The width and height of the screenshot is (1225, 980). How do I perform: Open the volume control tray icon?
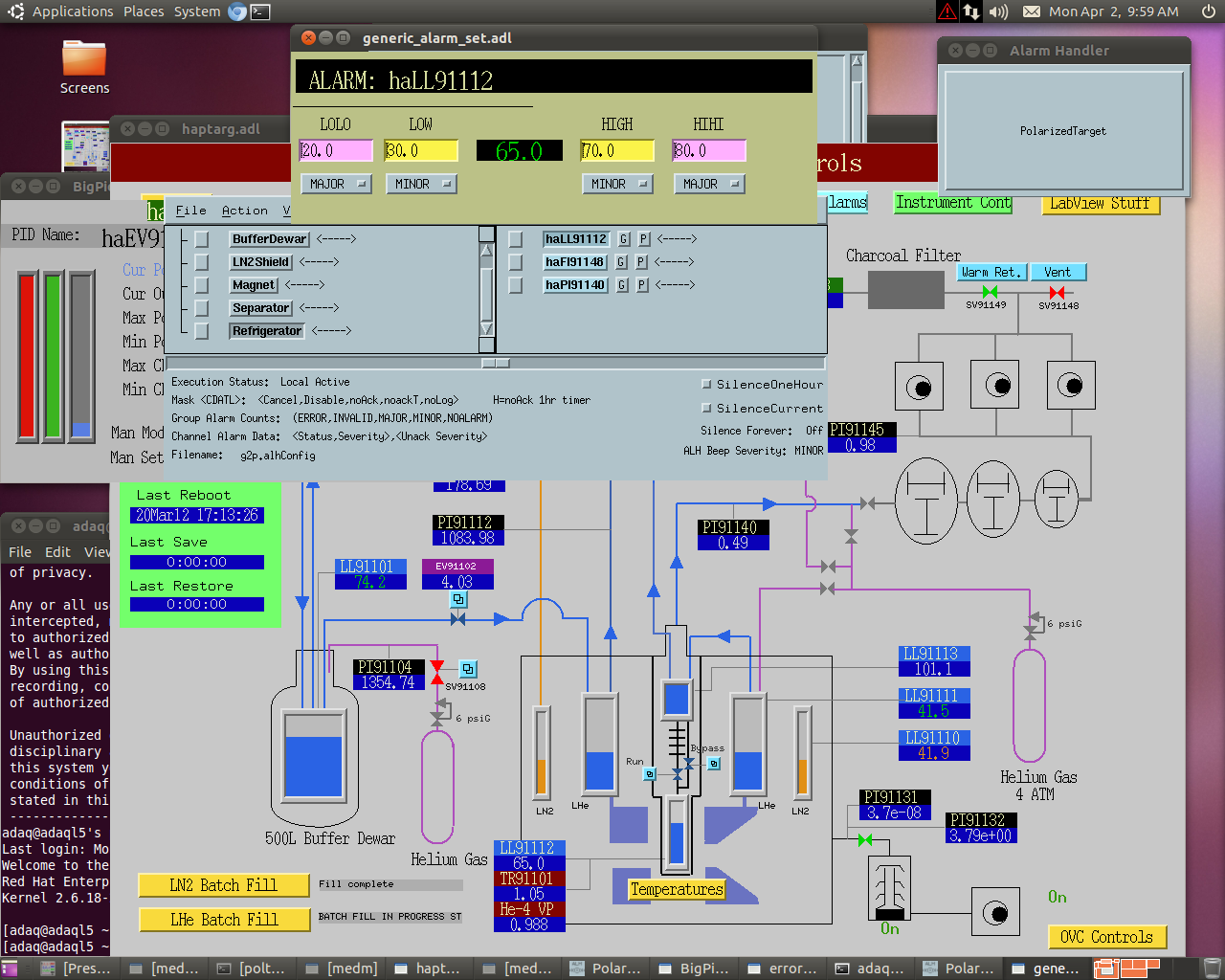point(998,11)
